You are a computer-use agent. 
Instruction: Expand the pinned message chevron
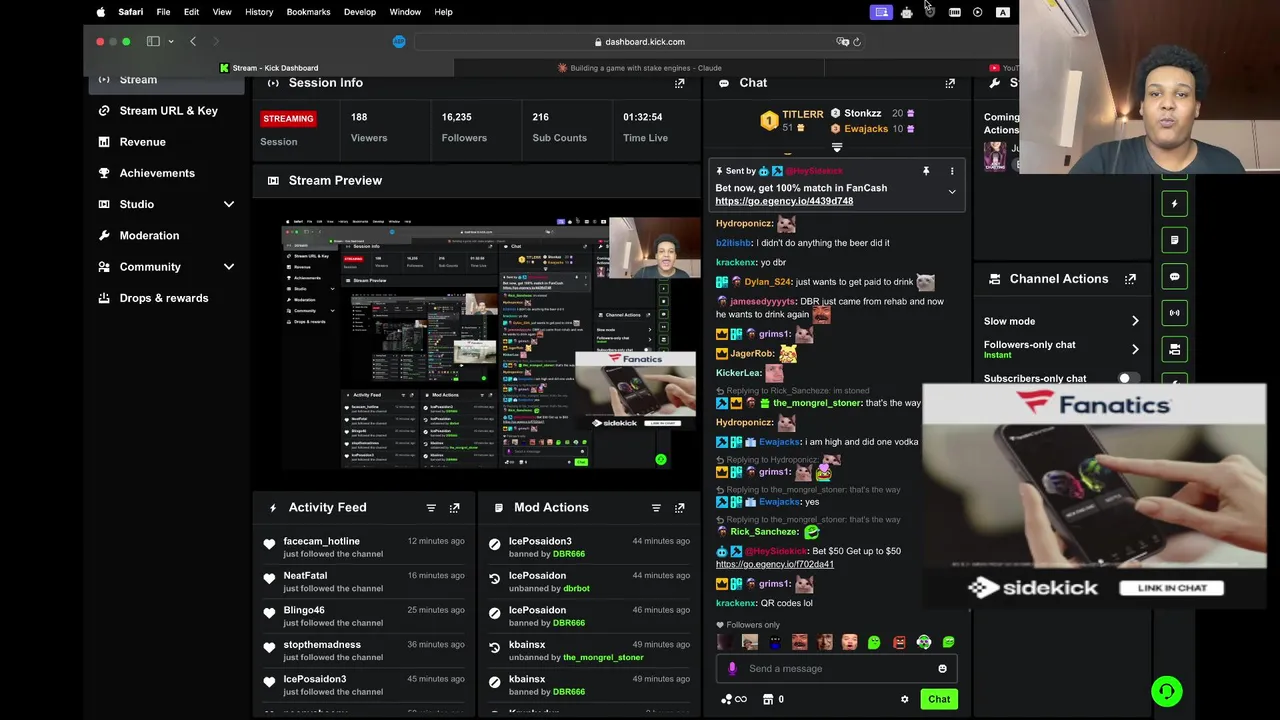(952, 192)
